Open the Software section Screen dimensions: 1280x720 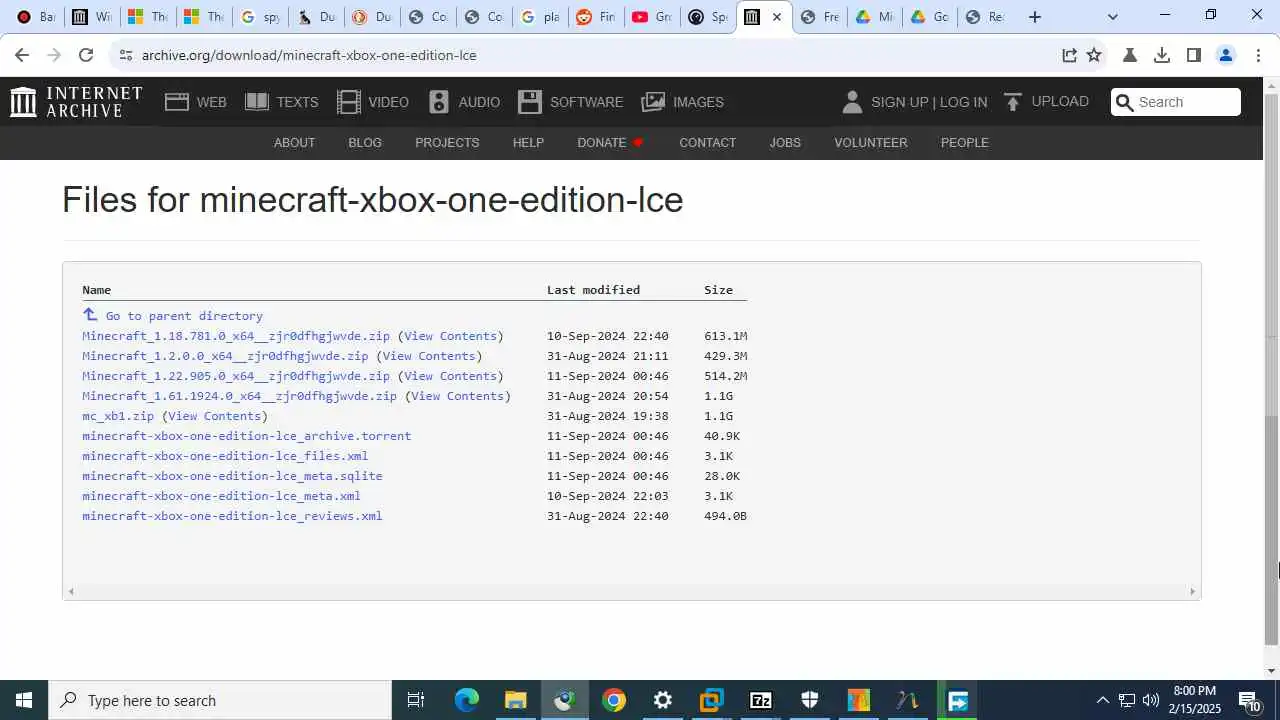[x=570, y=102]
